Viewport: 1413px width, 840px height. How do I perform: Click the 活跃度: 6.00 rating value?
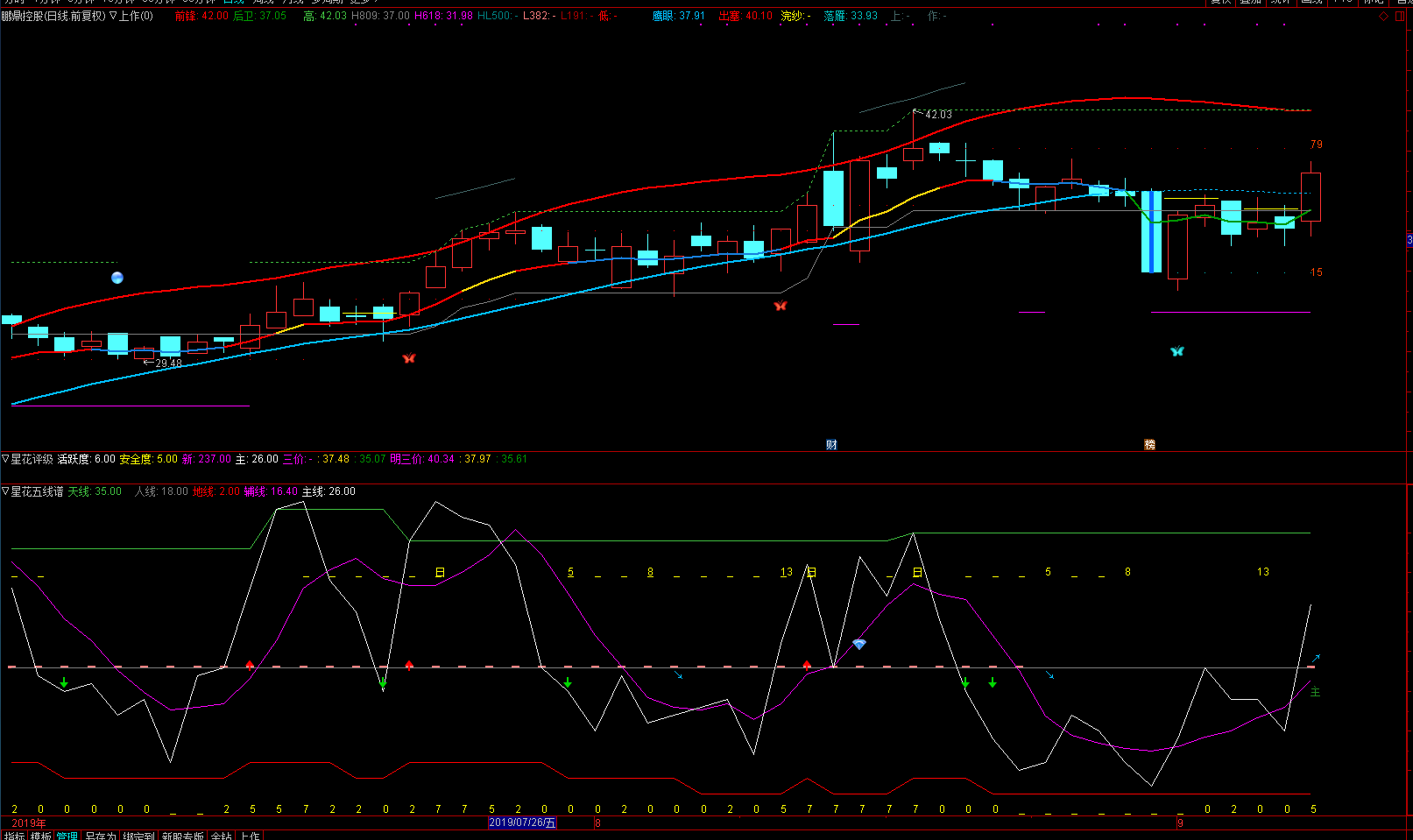(87, 459)
